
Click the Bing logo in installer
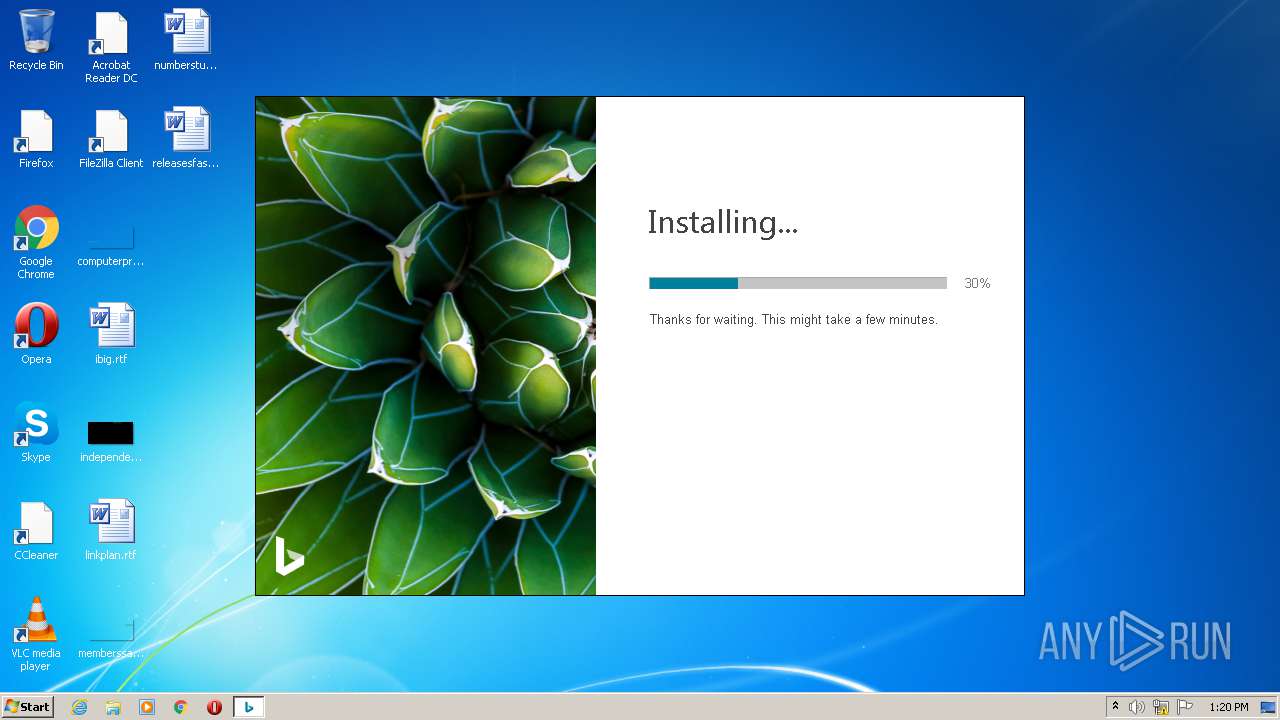(x=290, y=555)
